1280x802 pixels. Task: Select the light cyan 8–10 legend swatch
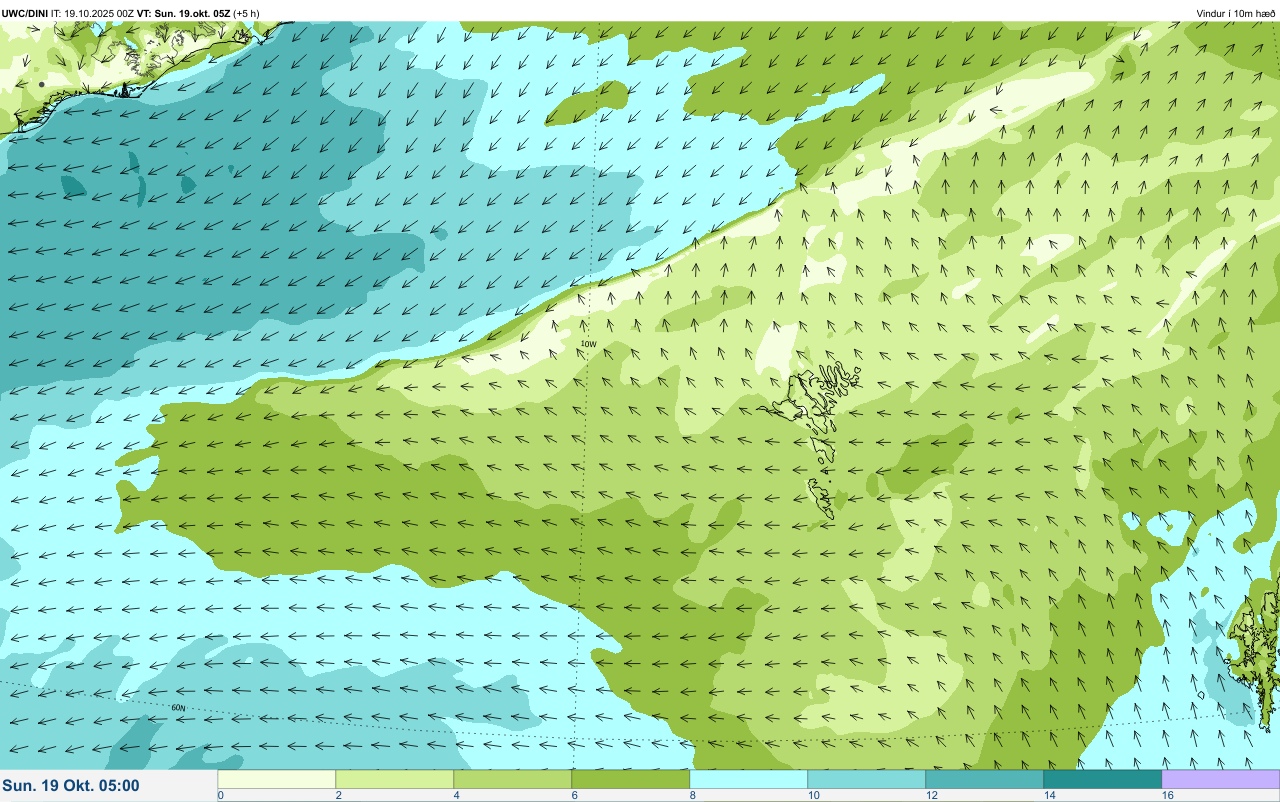(x=749, y=779)
